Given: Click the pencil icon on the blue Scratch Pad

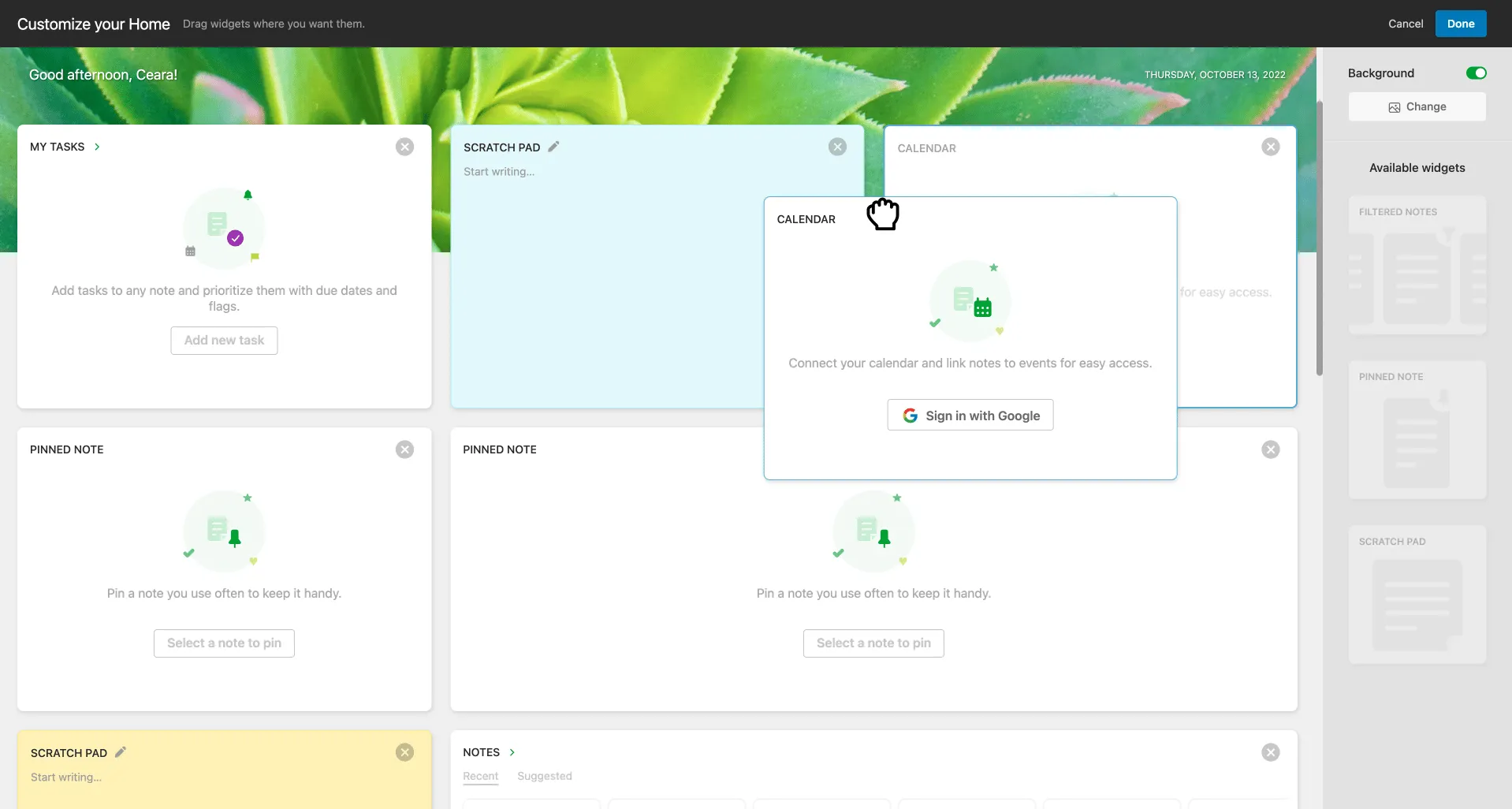Looking at the screenshot, I should click(x=553, y=147).
